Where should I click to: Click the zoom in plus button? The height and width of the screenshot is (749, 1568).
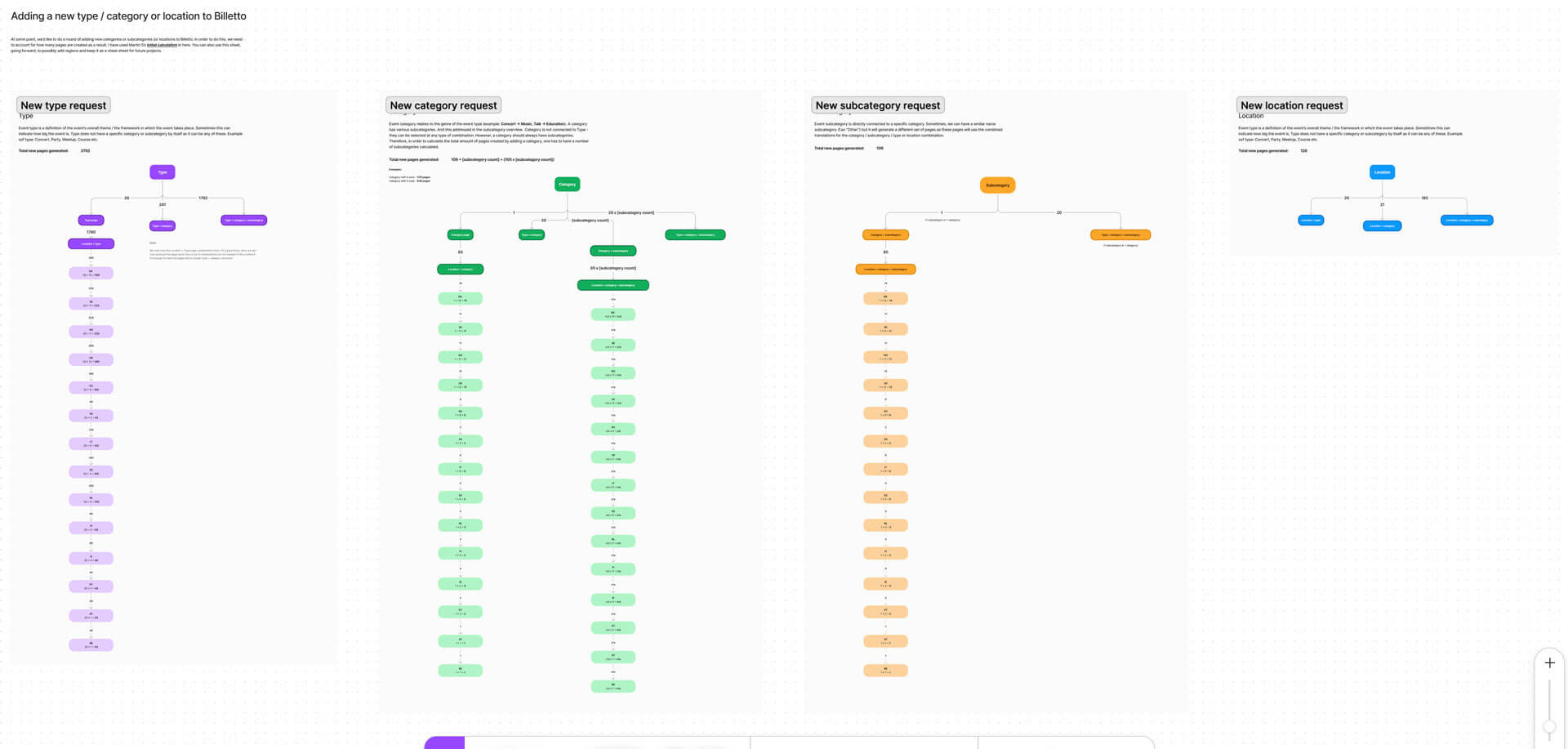(1549, 663)
